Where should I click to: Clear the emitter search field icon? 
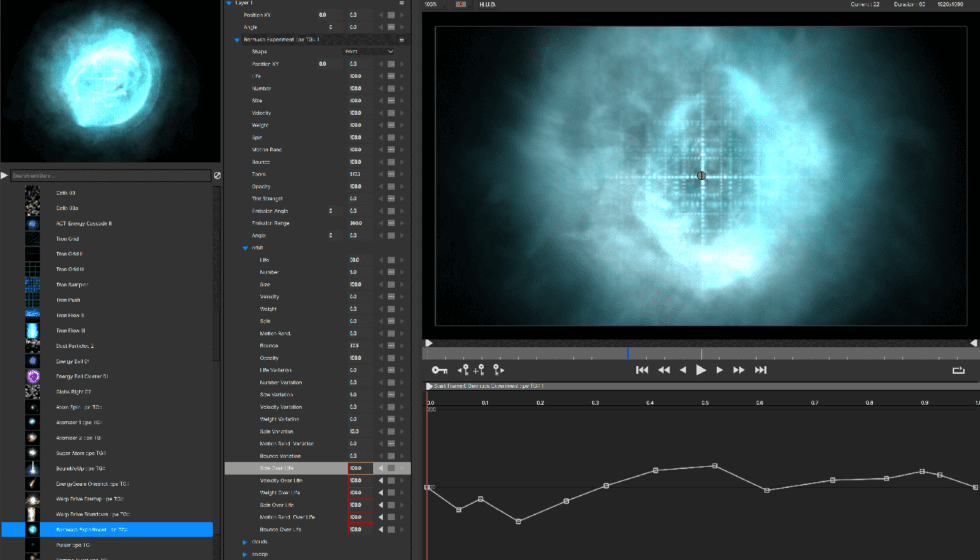pos(217,176)
